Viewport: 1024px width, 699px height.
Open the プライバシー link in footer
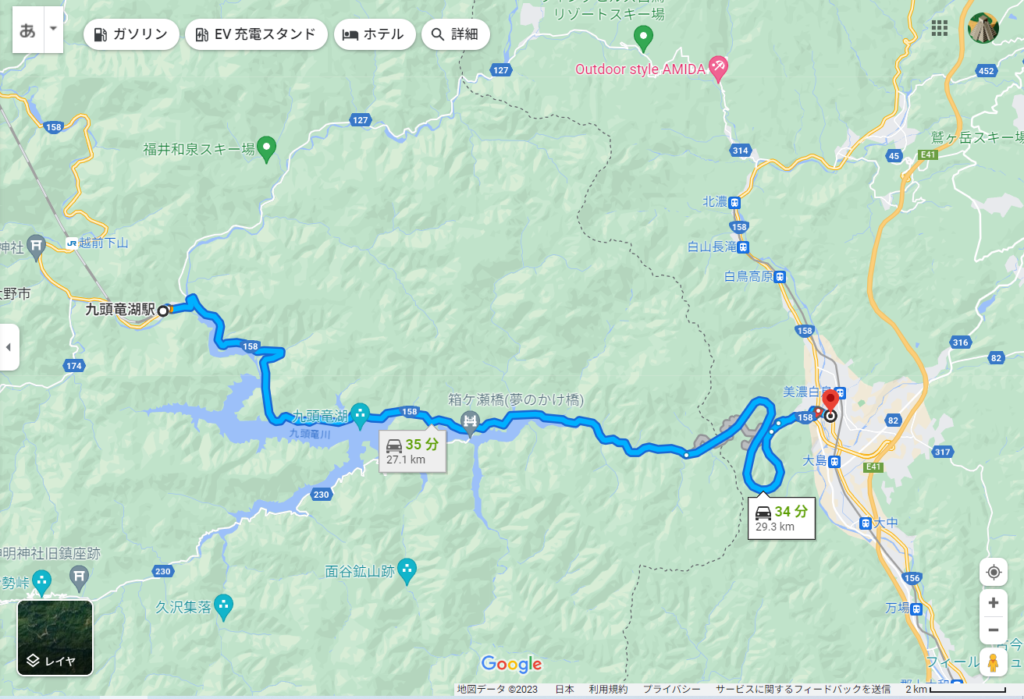[x=671, y=689]
